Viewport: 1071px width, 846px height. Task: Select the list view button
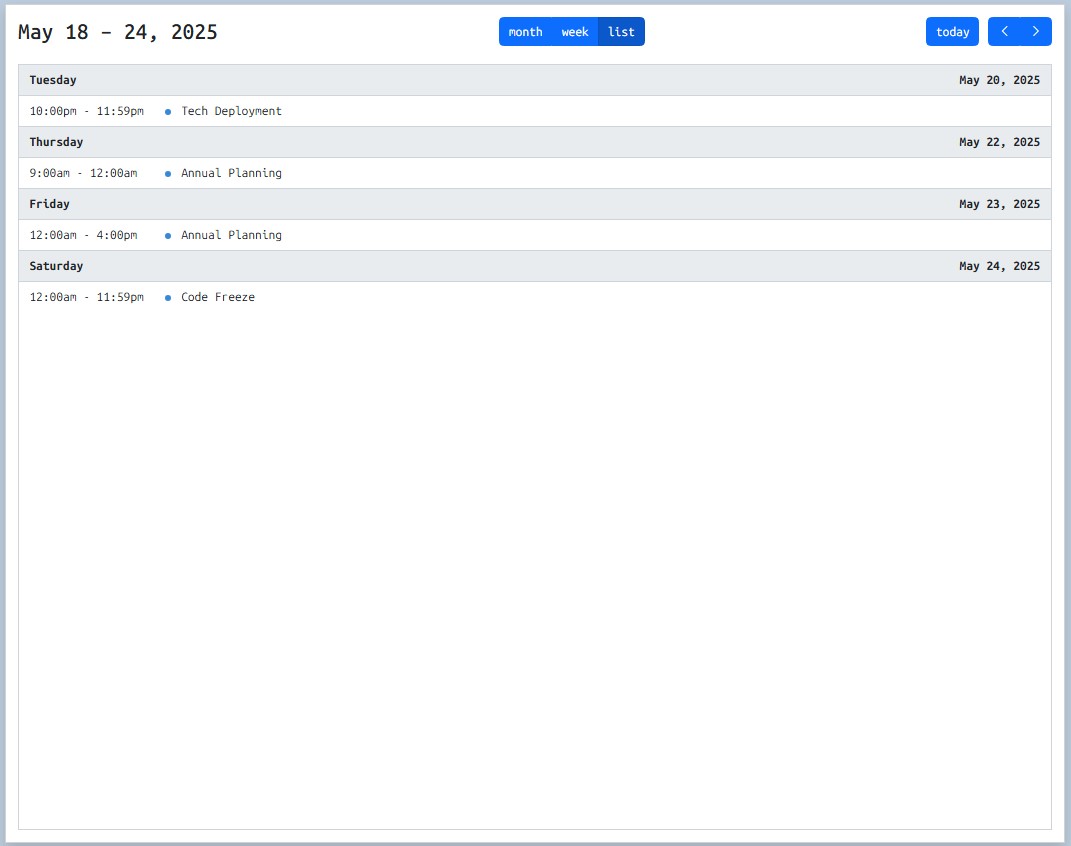(621, 32)
